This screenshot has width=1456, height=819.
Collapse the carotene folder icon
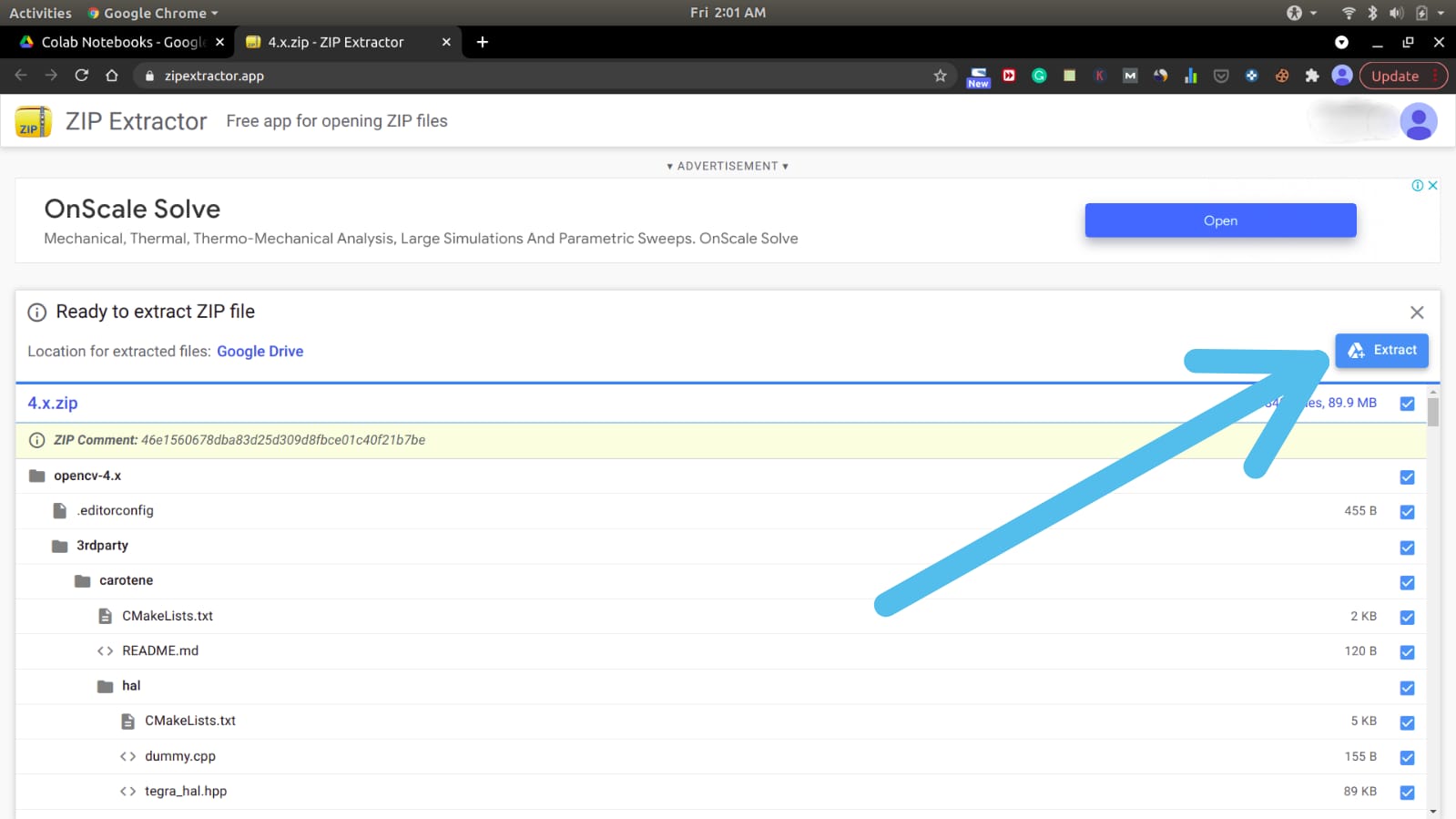pyautogui.click(x=83, y=581)
